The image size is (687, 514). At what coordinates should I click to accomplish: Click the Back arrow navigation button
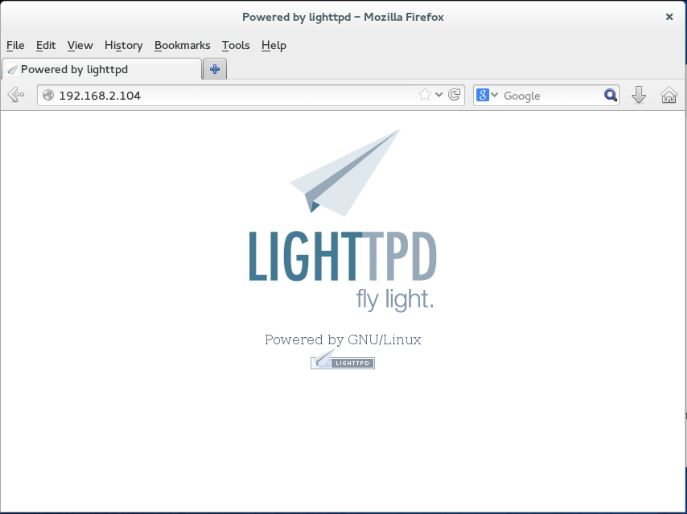pos(16,95)
